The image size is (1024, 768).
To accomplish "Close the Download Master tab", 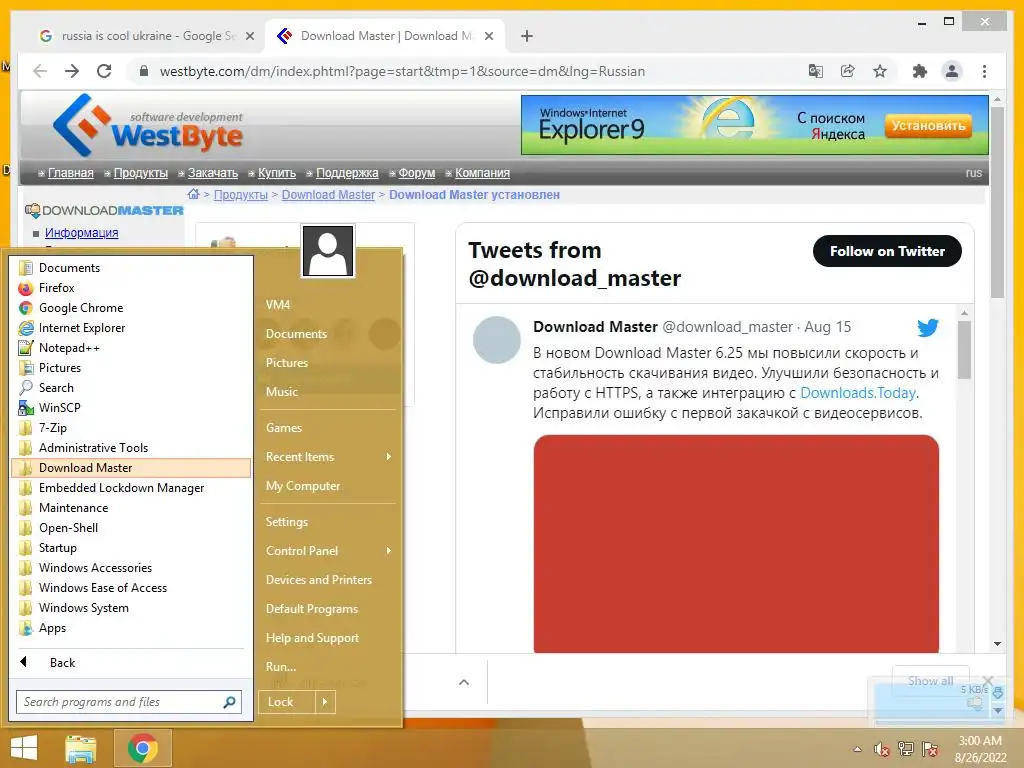I will pyautogui.click(x=488, y=36).
